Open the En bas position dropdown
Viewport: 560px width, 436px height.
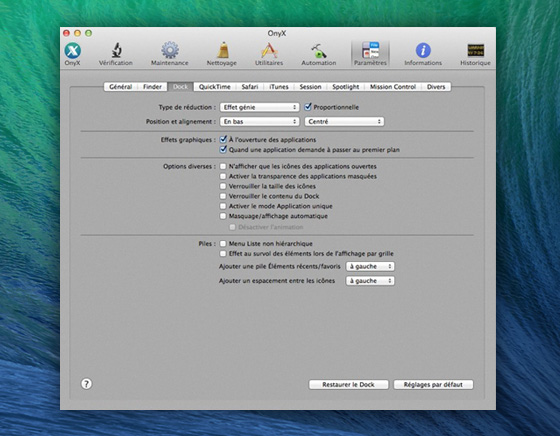click(260, 121)
